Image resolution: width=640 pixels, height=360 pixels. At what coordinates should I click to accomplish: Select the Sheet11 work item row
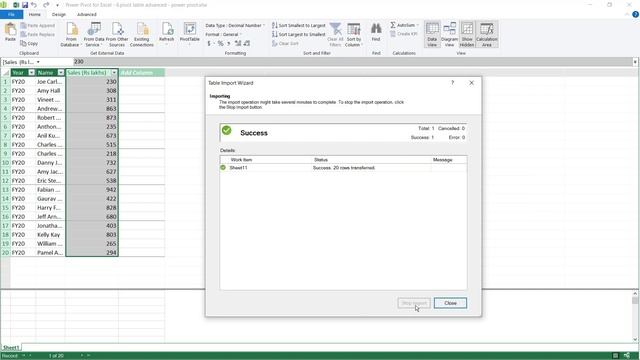pyautogui.click(x=343, y=167)
